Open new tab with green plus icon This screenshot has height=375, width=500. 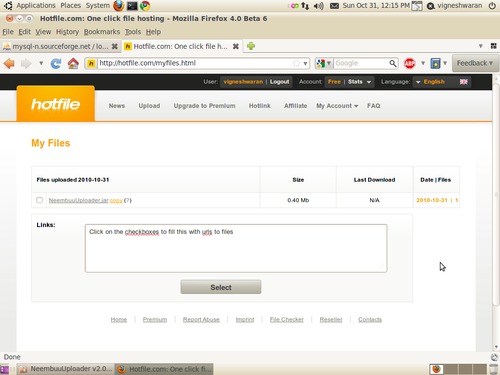251,46
